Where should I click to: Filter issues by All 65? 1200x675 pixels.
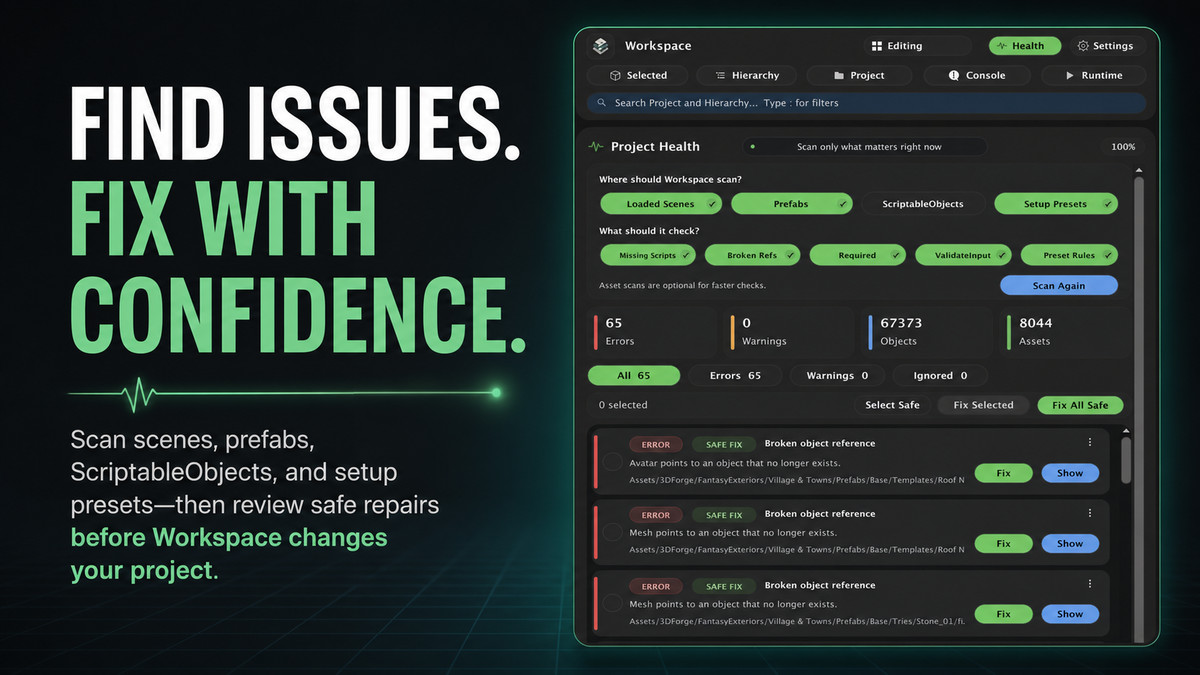[x=634, y=376]
